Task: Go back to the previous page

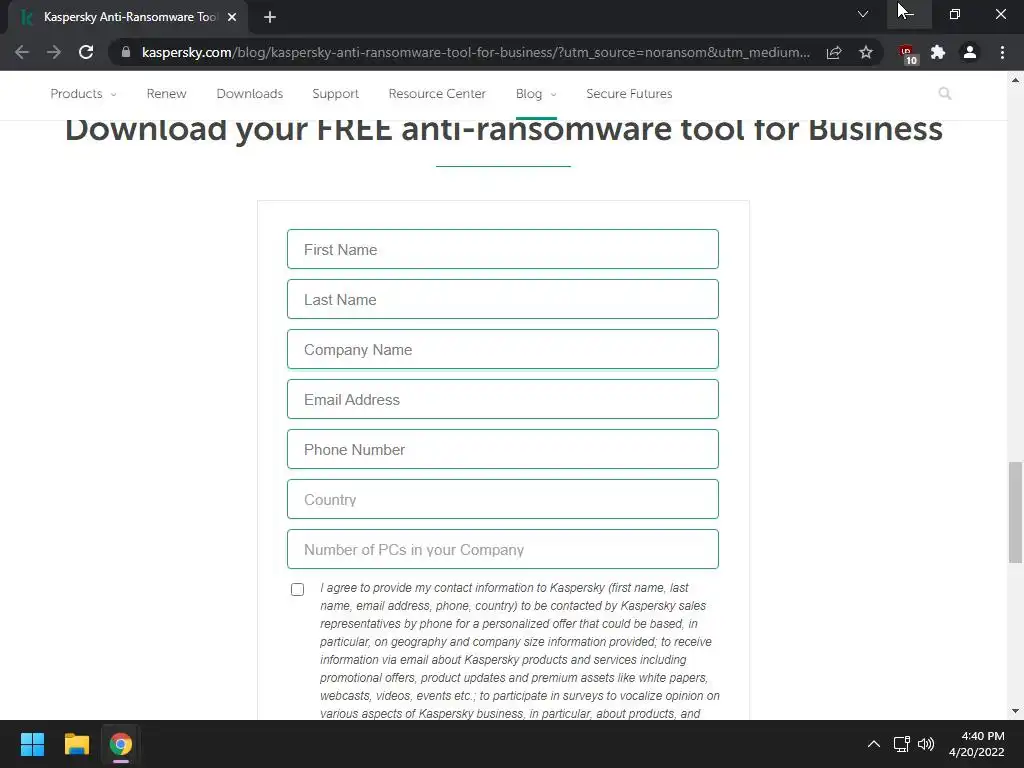Action: click(22, 52)
